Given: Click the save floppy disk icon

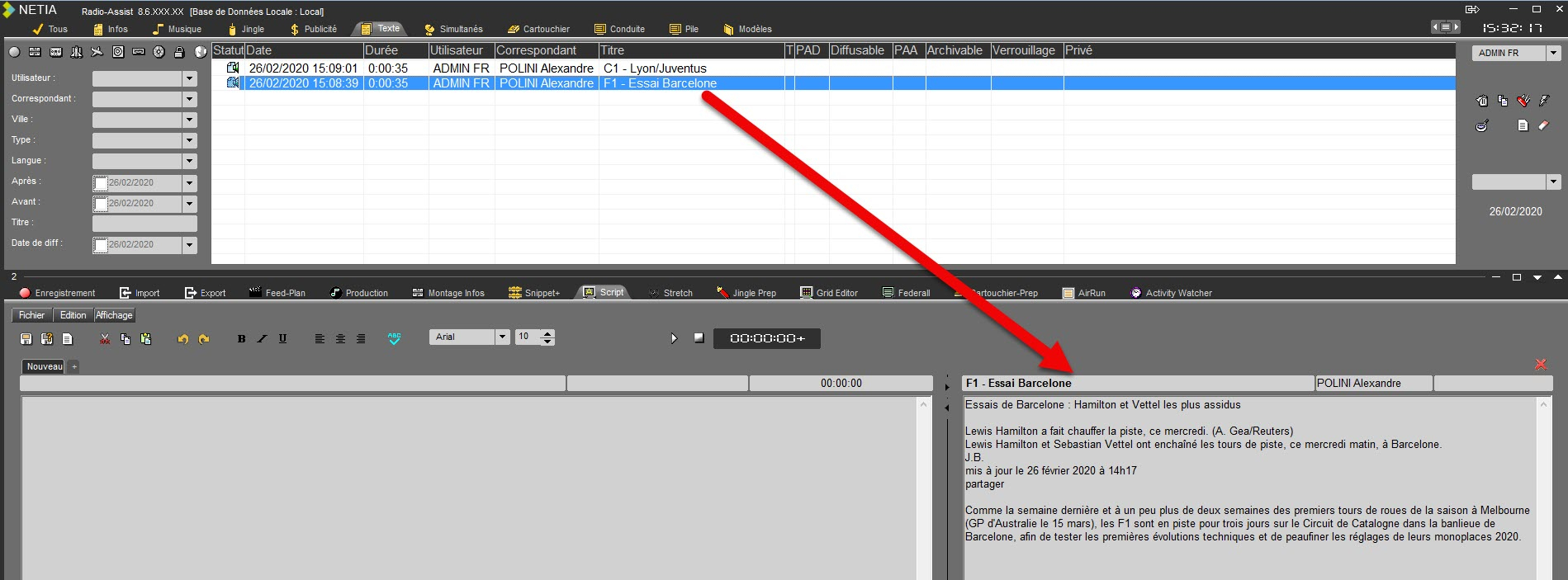Looking at the screenshot, I should tap(26, 338).
